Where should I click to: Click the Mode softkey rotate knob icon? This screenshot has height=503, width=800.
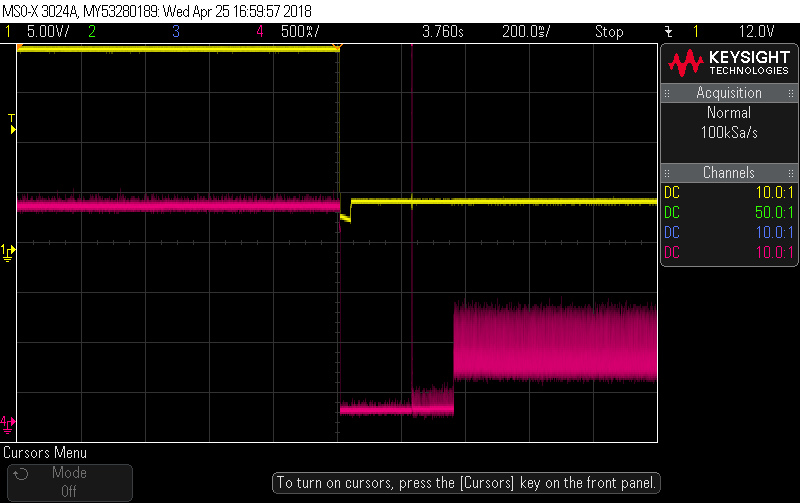(21, 474)
